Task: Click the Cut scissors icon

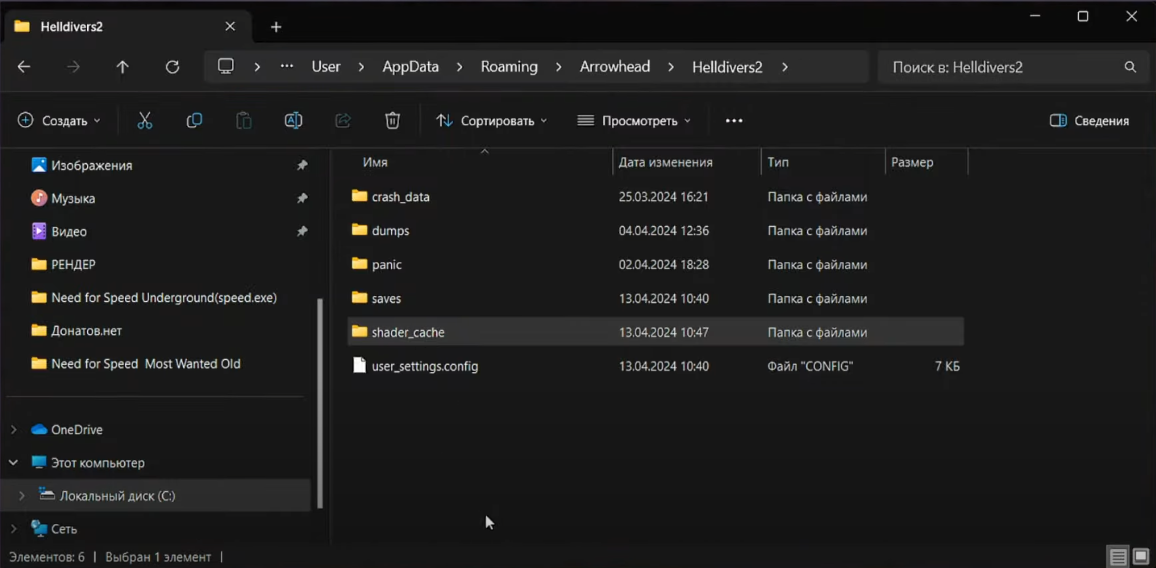Action: [144, 120]
